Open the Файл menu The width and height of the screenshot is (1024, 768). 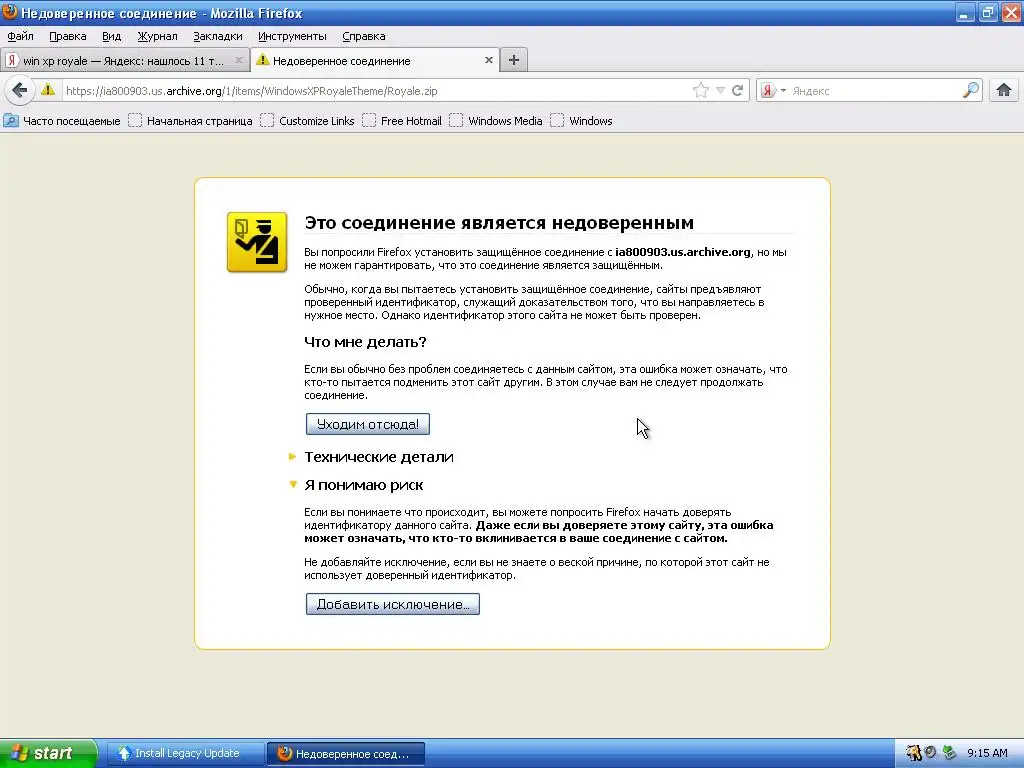pyautogui.click(x=21, y=36)
